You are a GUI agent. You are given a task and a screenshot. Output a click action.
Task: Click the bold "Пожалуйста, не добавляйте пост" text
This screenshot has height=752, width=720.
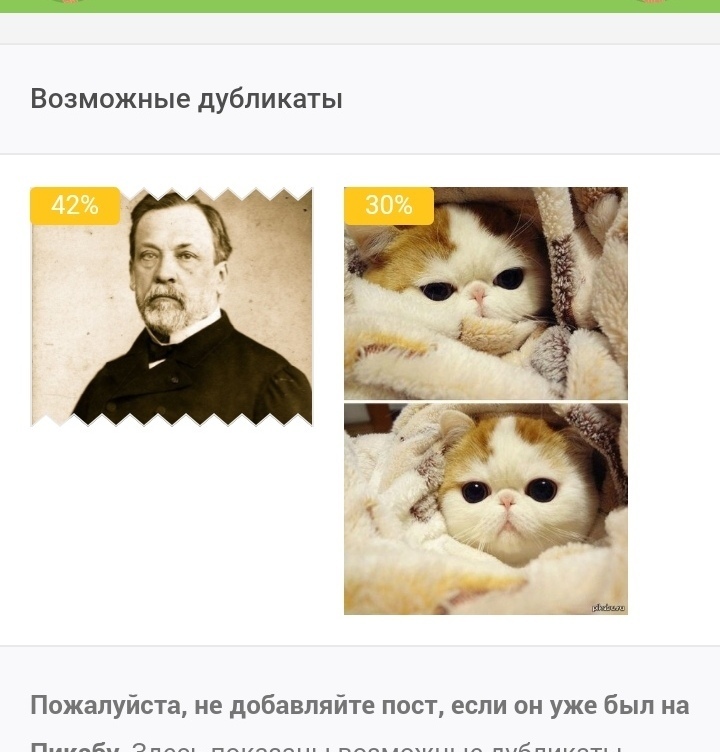point(236,705)
